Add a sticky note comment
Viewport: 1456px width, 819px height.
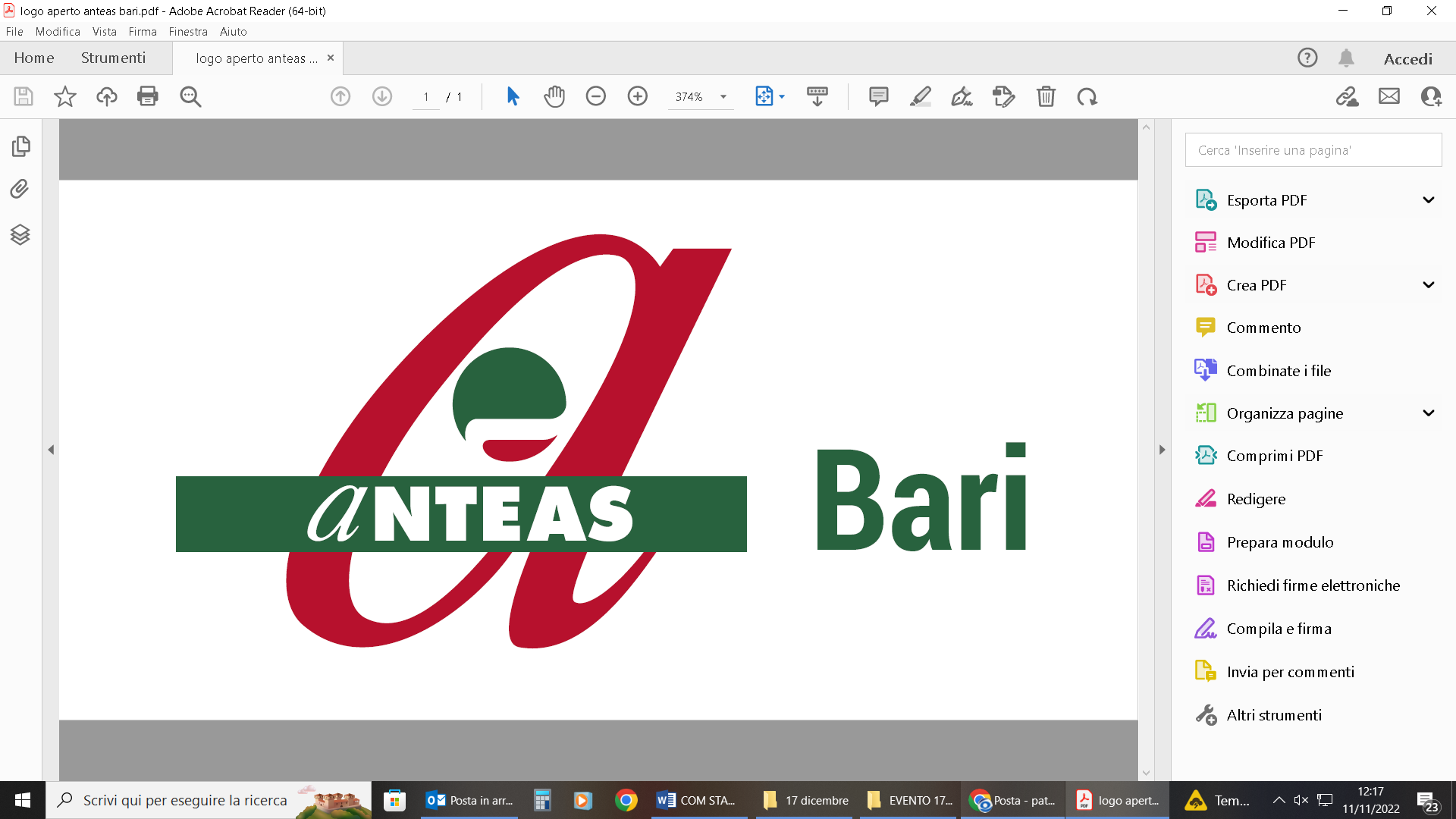[879, 96]
